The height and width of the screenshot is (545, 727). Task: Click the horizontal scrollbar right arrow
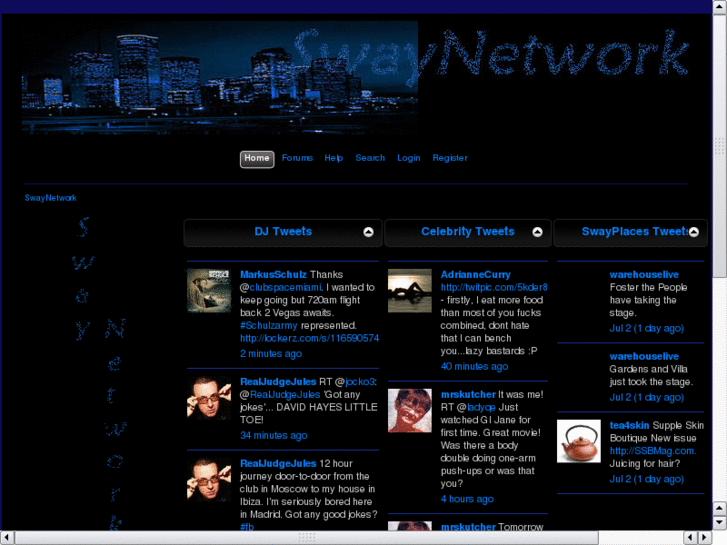[705, 538]
